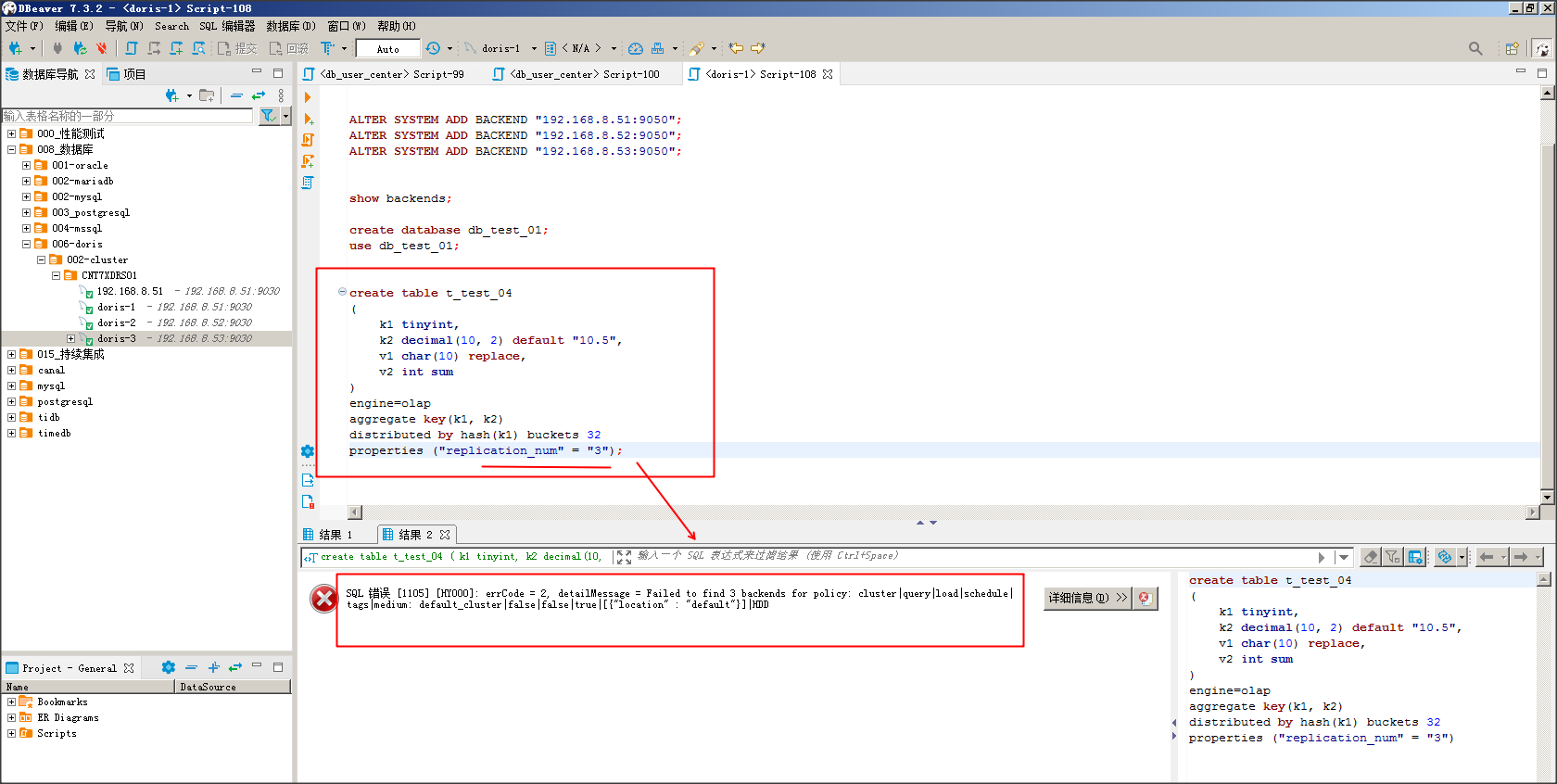Click create folder icon in navigator toolbar
This screenshot has width=1557, height=784.
207,95
